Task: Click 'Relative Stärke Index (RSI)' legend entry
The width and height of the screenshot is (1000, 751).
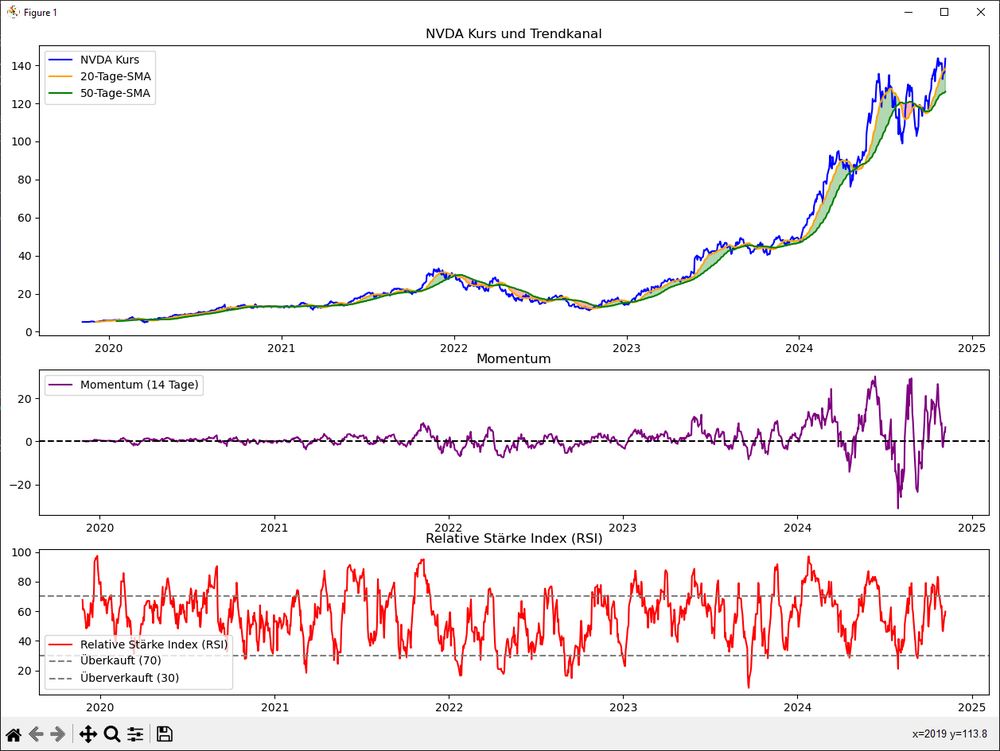Action: (154, 645)
